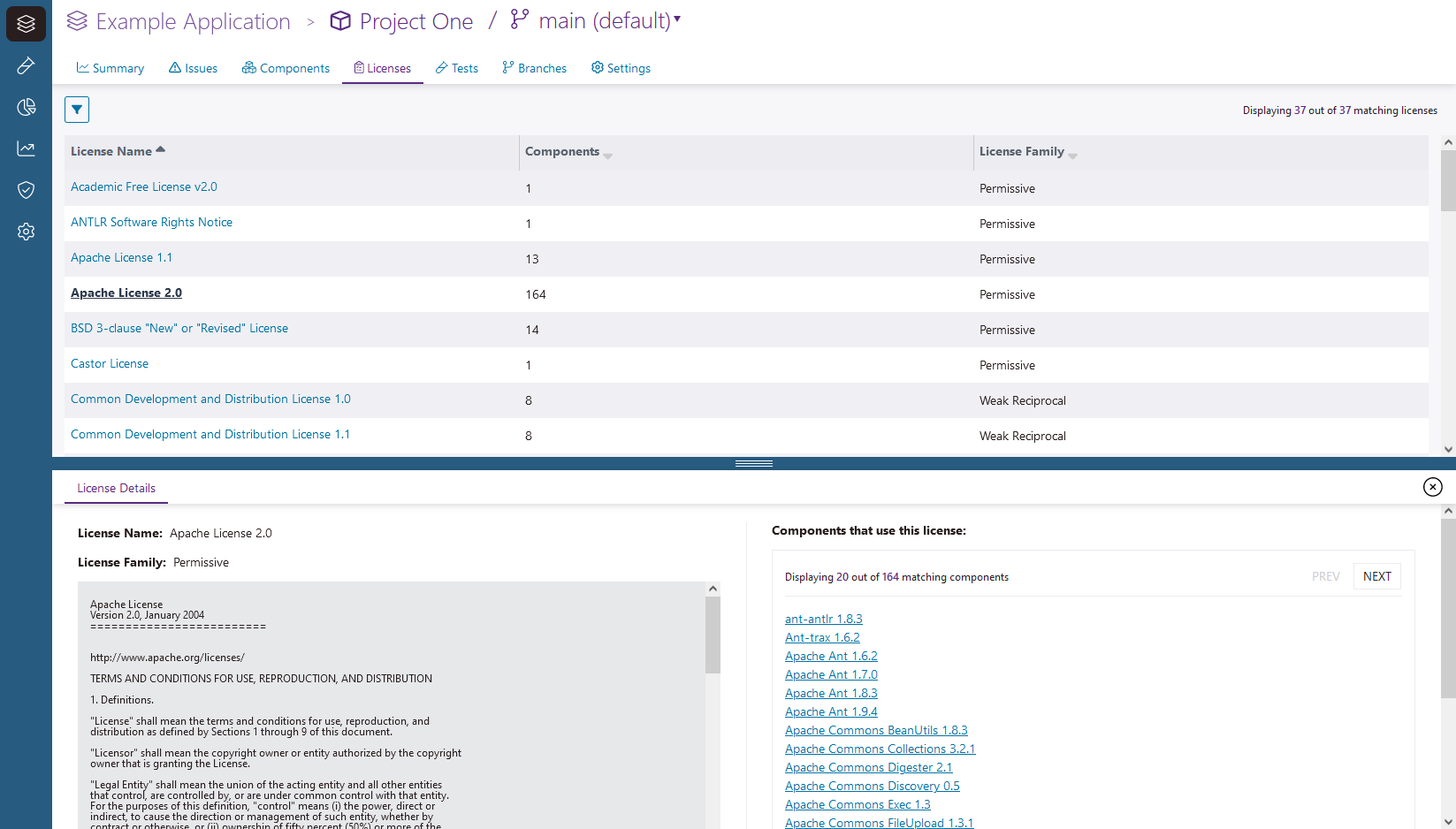Viewport: 1456px width, 829px height.
Task: Open the line graph icon in sidebar
Action: [26, 148]
